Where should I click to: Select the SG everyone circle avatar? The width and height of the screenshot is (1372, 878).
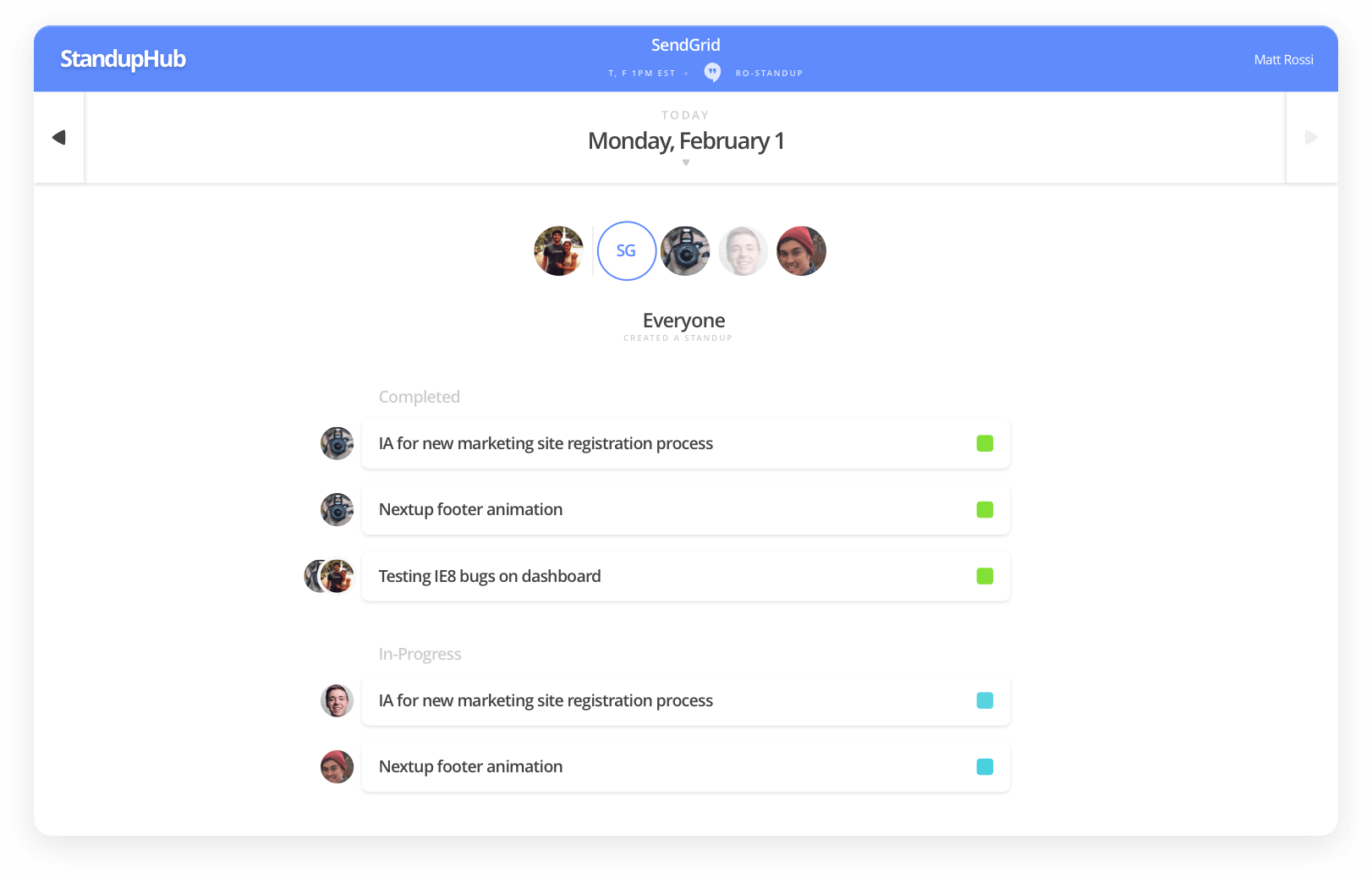click(x=626, y=251)
